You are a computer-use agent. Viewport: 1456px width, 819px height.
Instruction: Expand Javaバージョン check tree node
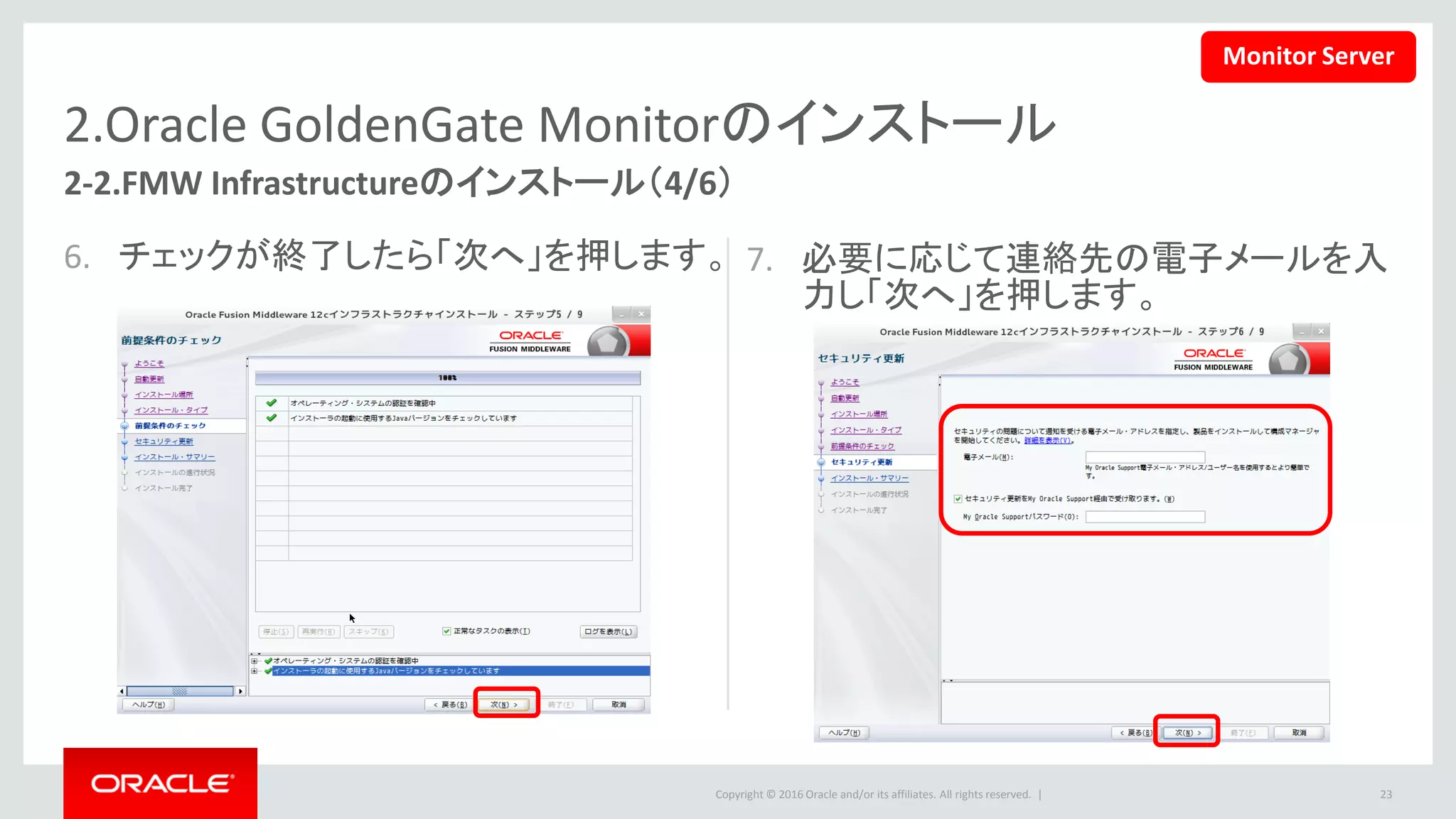point(254,670)
